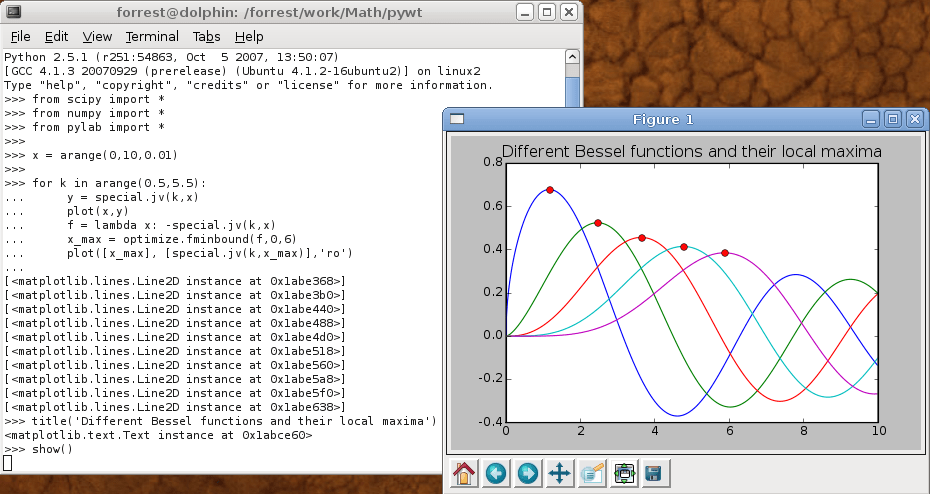Open the Configure subplots tool

point(624,473)
